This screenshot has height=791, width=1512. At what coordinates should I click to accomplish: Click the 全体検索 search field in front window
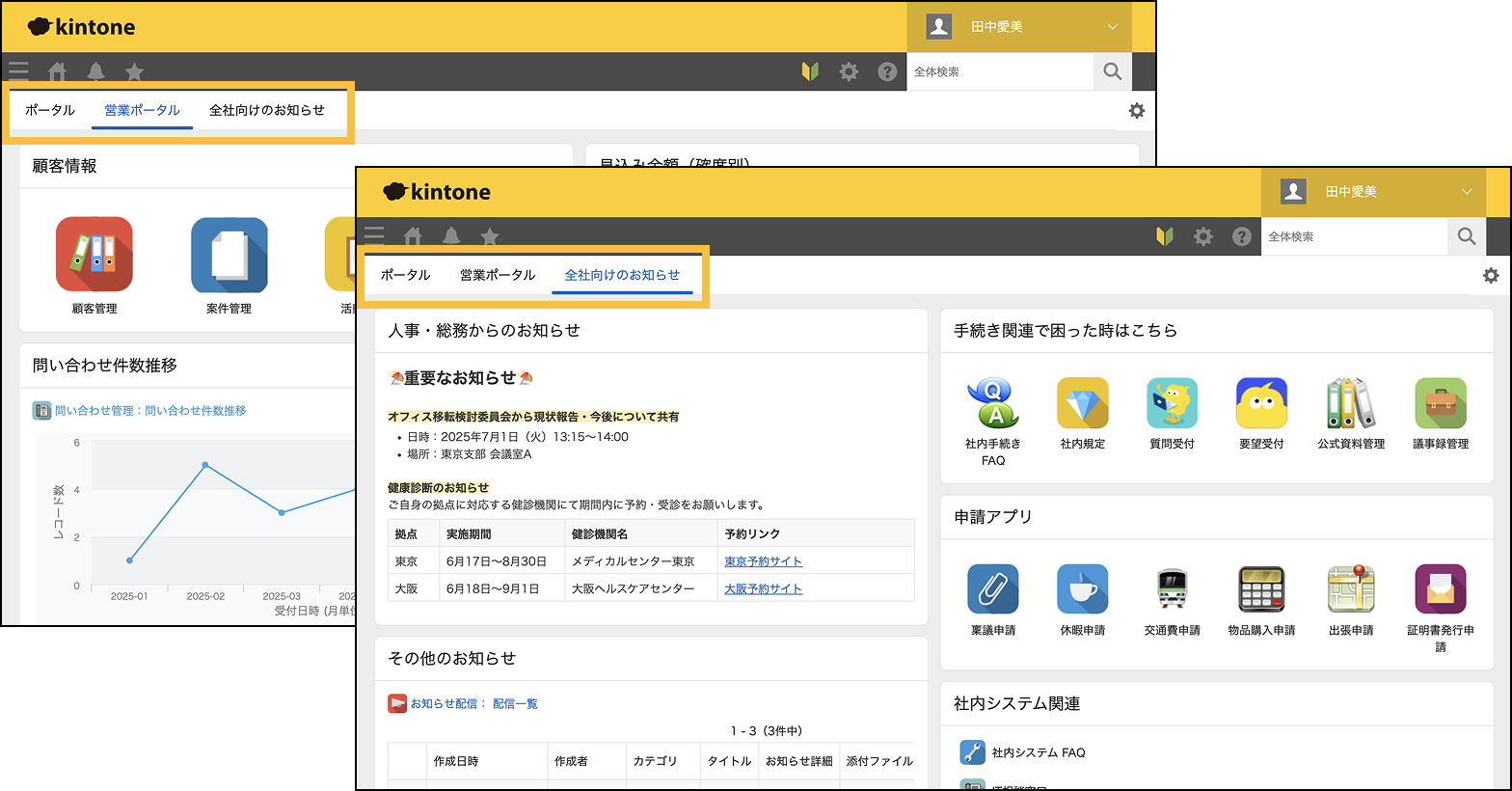(1352, 236)
